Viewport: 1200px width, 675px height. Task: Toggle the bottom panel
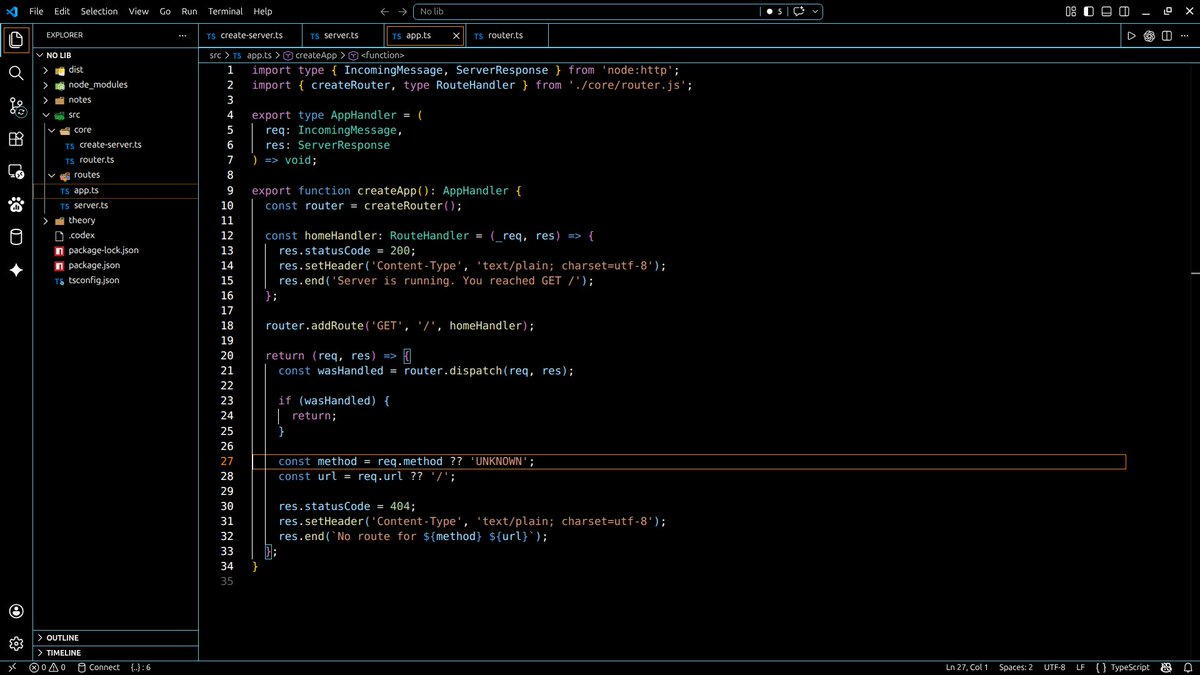tap(1104, 11)
